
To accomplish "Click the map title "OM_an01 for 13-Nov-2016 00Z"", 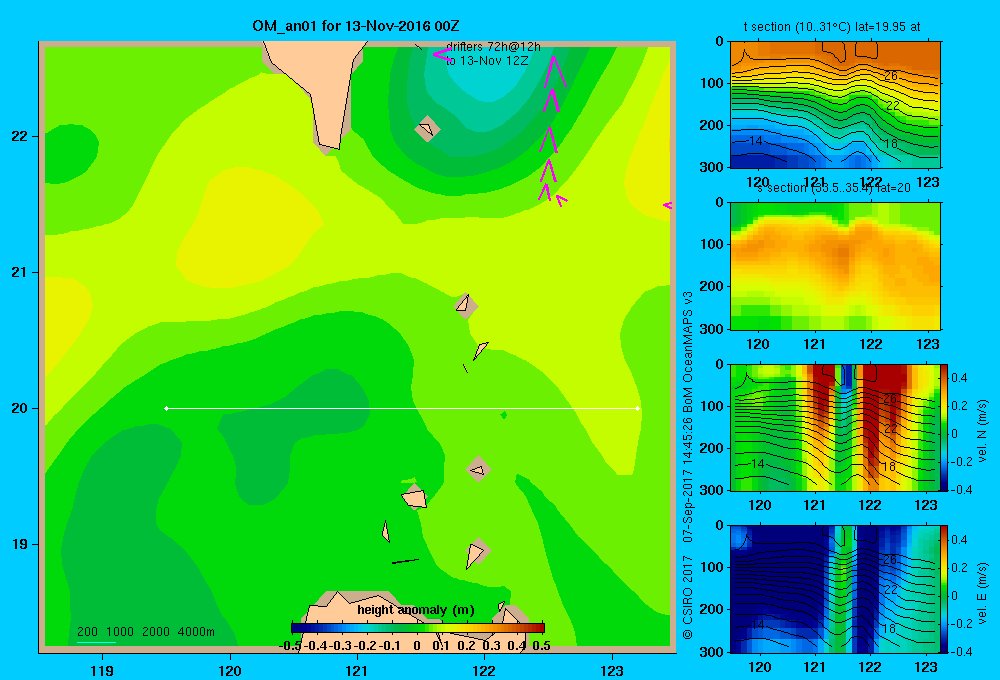I will coord(355,26).
